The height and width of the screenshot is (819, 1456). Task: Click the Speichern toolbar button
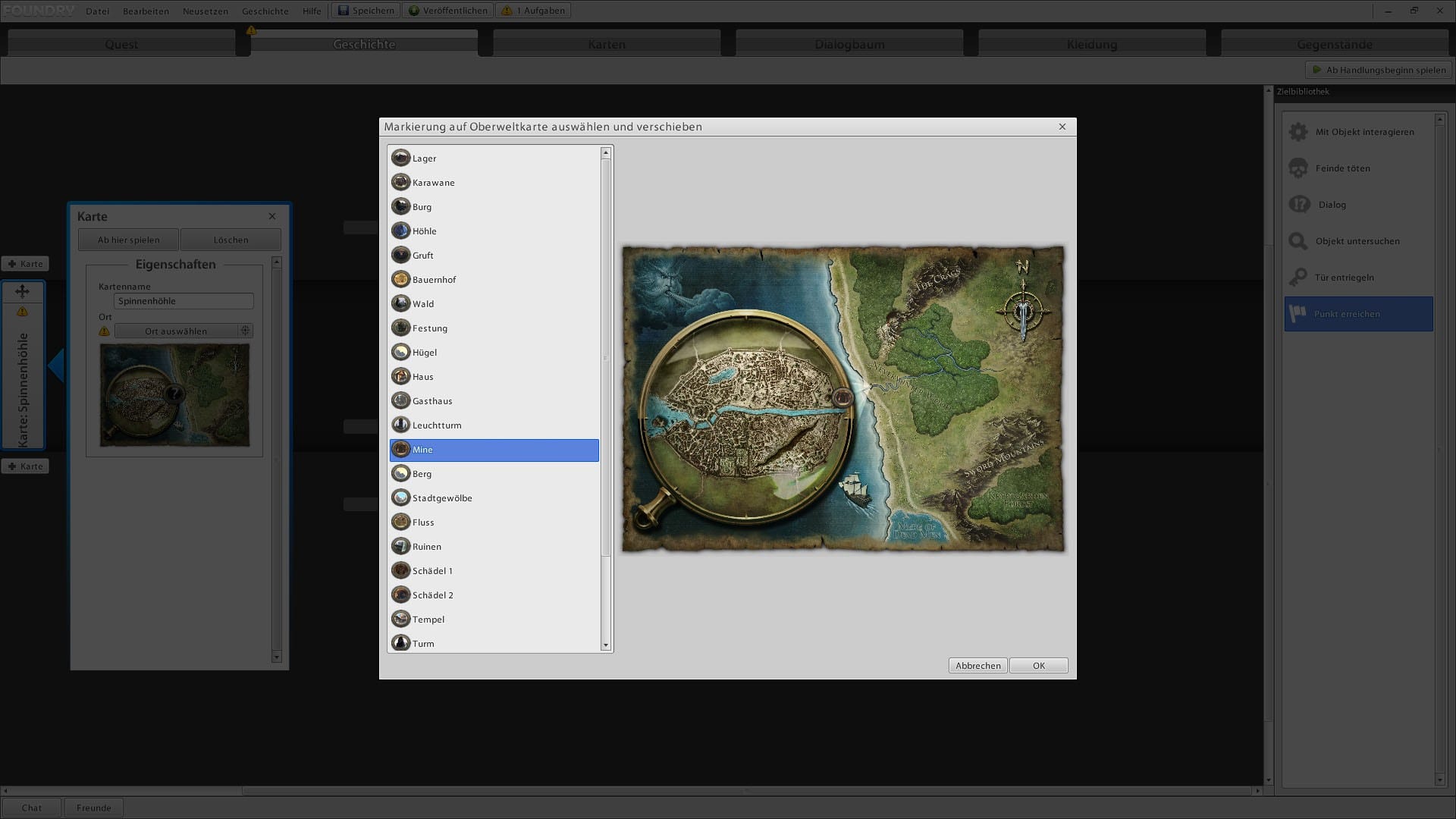click(366, 11)
